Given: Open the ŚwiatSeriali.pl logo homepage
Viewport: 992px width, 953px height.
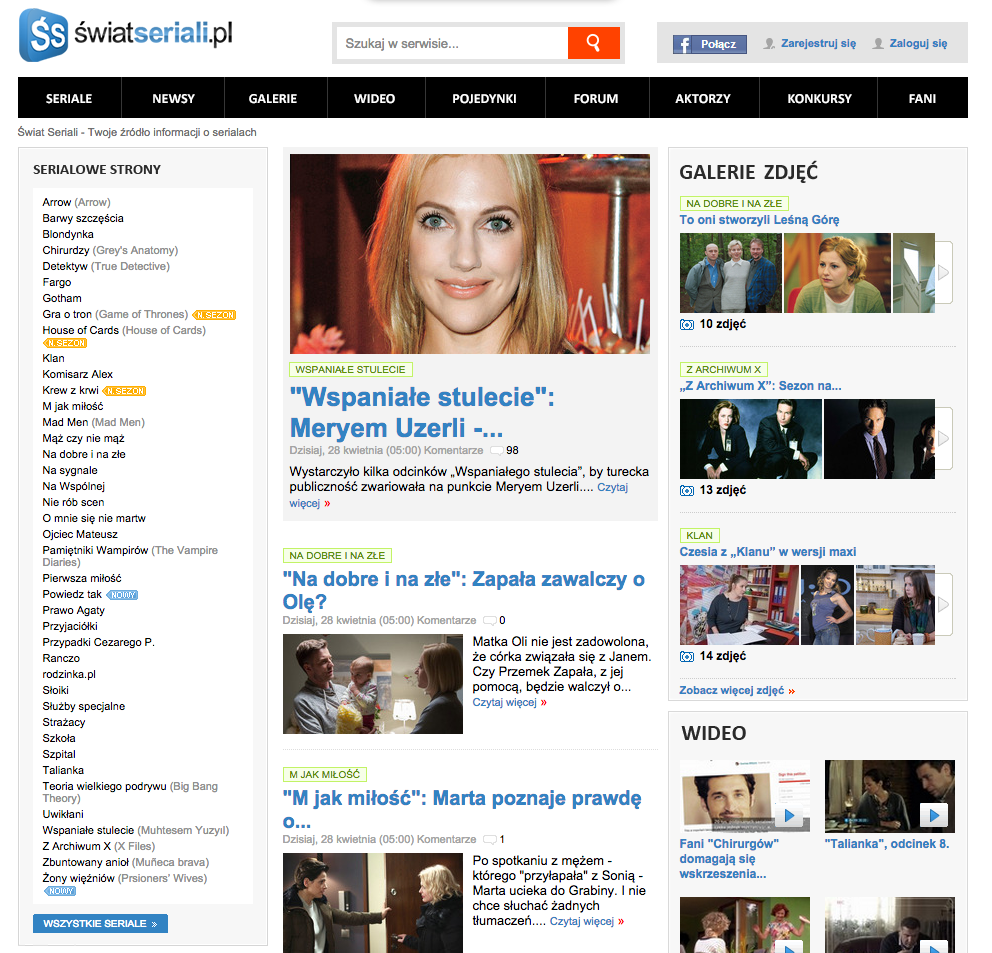Looking at the screenshot, I should click(x=126, y=36).
